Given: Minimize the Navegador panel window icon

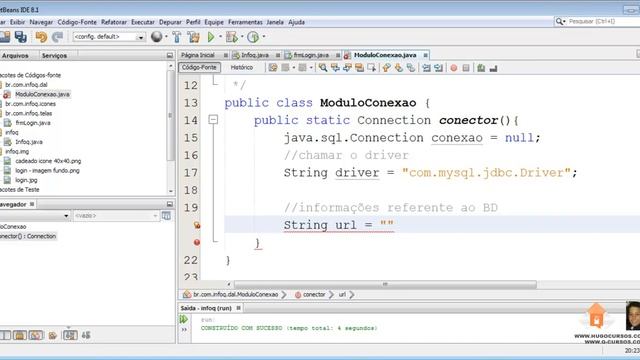Looking at the screenshot, I should (x=170, y=204).
